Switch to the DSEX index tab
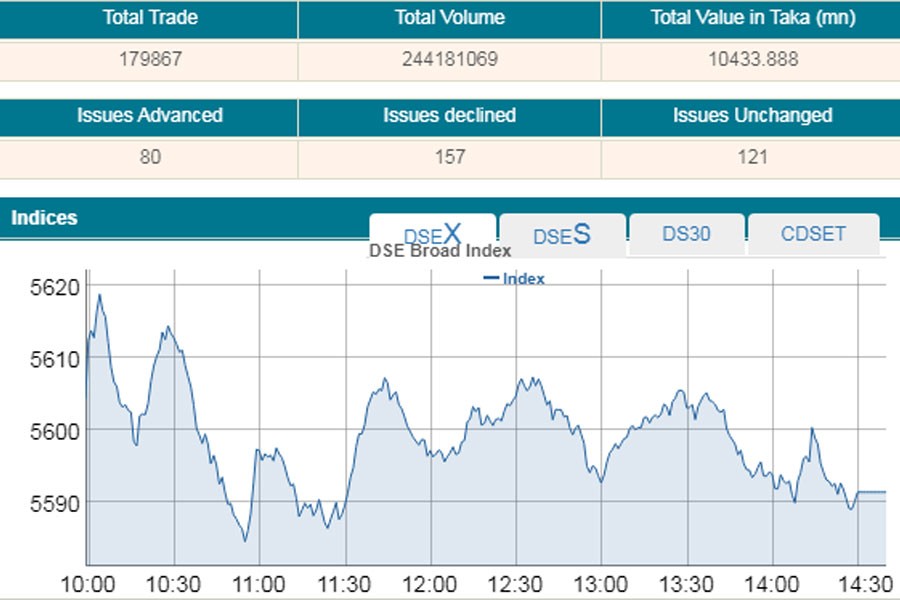The image size is (900, 600). point(432,235)
